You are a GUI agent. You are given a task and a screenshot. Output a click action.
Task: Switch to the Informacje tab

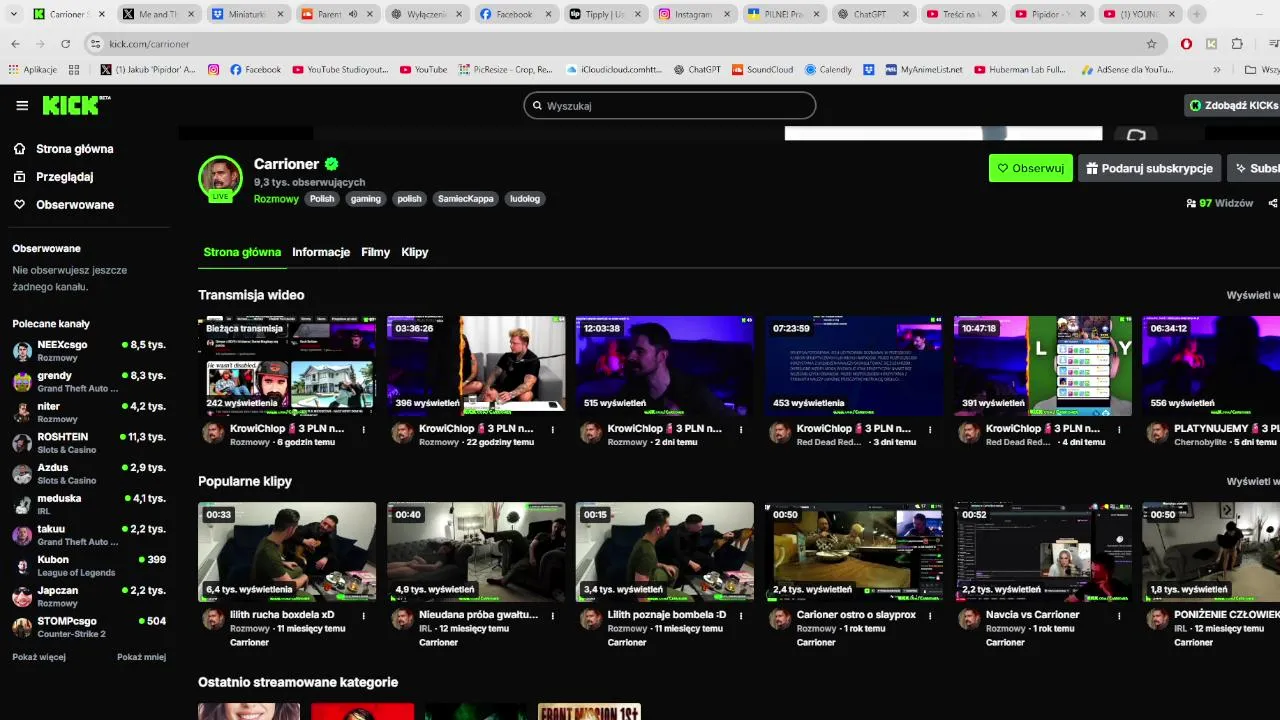(x=321, y=252)
